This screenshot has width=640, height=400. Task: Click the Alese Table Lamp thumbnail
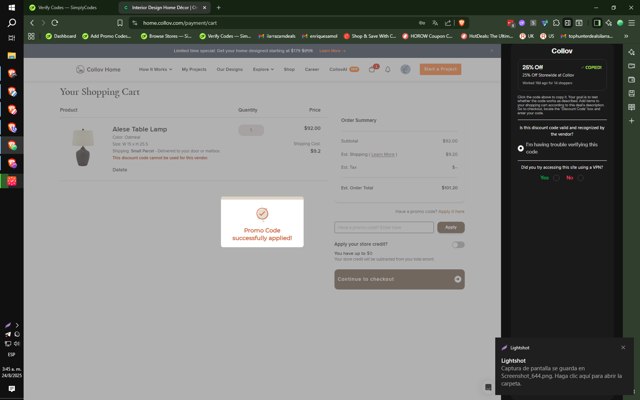83,147
